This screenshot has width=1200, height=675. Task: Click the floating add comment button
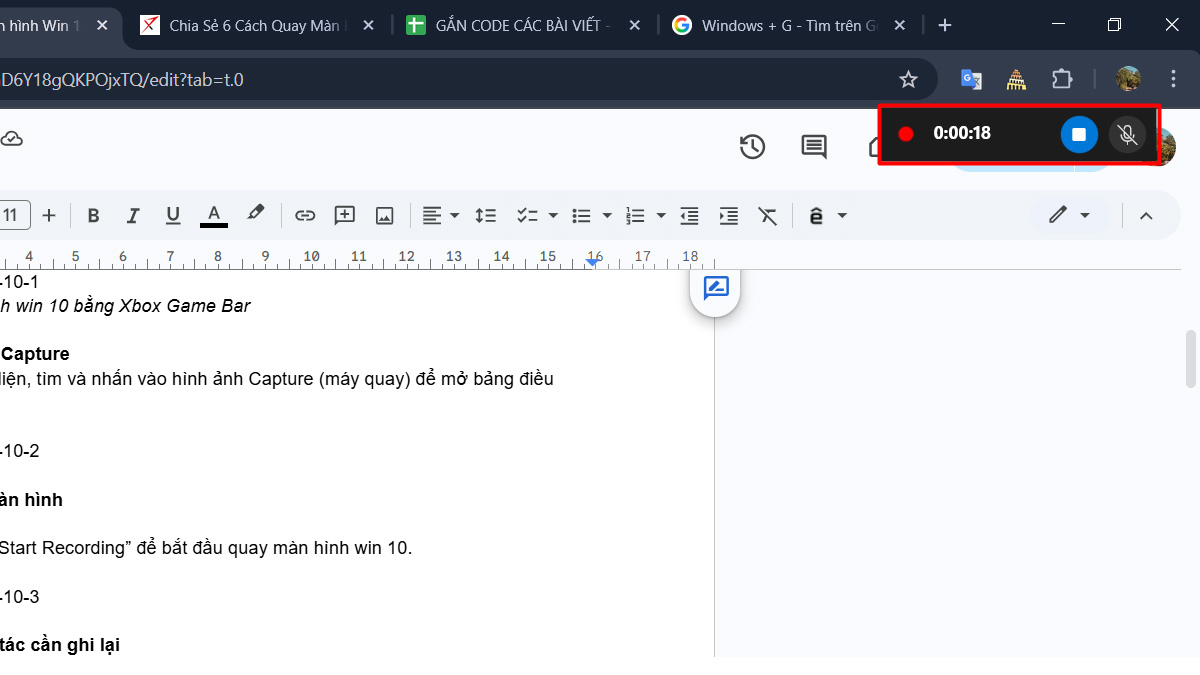pyautogui.click(x=716, y=289)
